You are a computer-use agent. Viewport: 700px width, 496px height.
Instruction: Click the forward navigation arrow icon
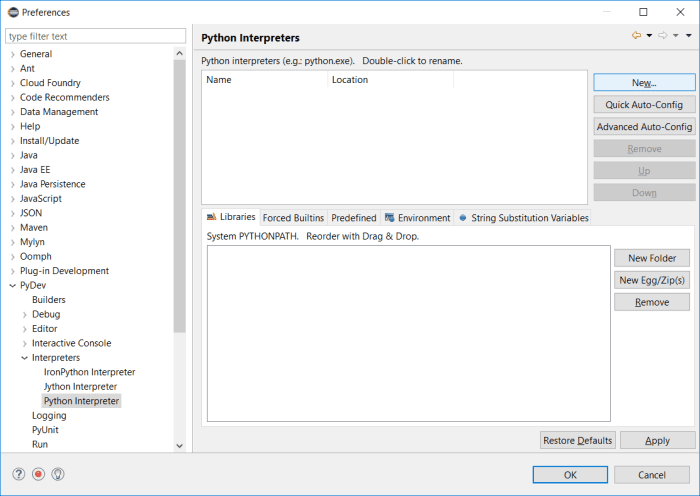click(x=663, y=35)
